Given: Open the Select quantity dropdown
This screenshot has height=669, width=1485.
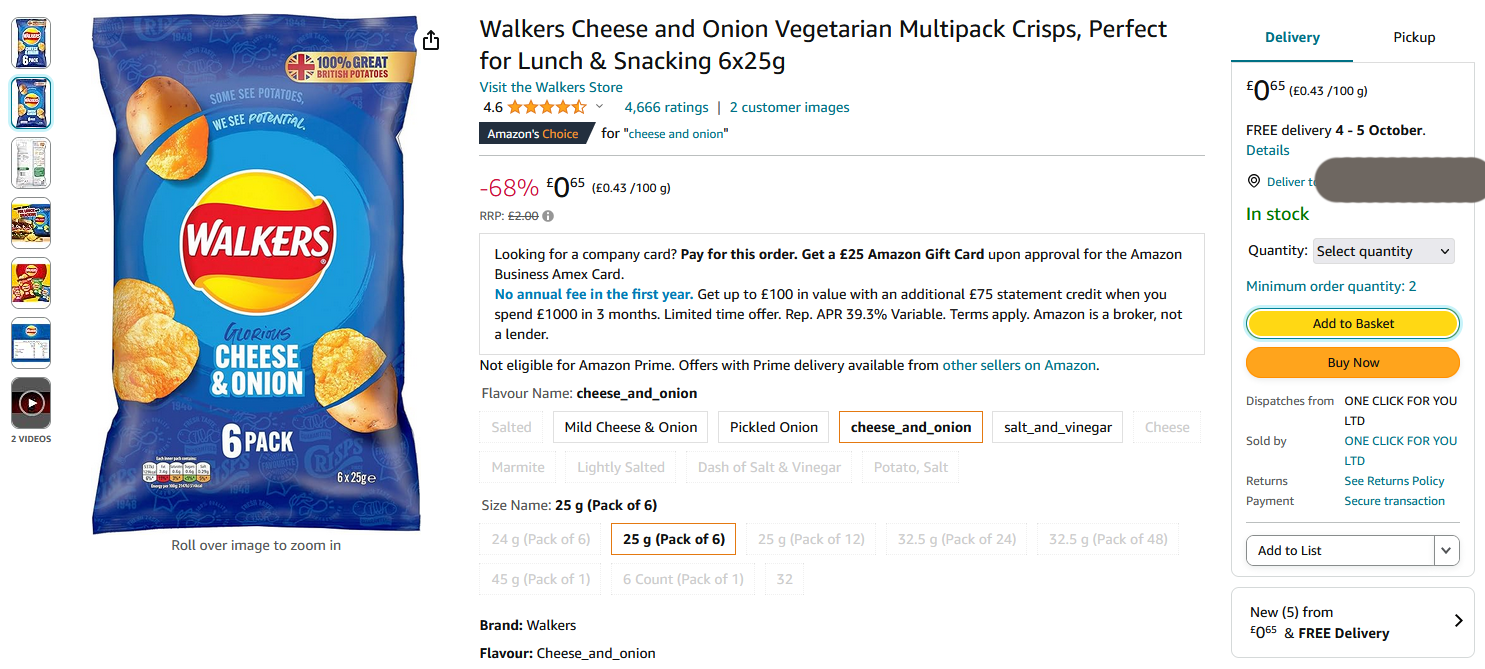Looking at the screenshot, I should pos(1383,251).
